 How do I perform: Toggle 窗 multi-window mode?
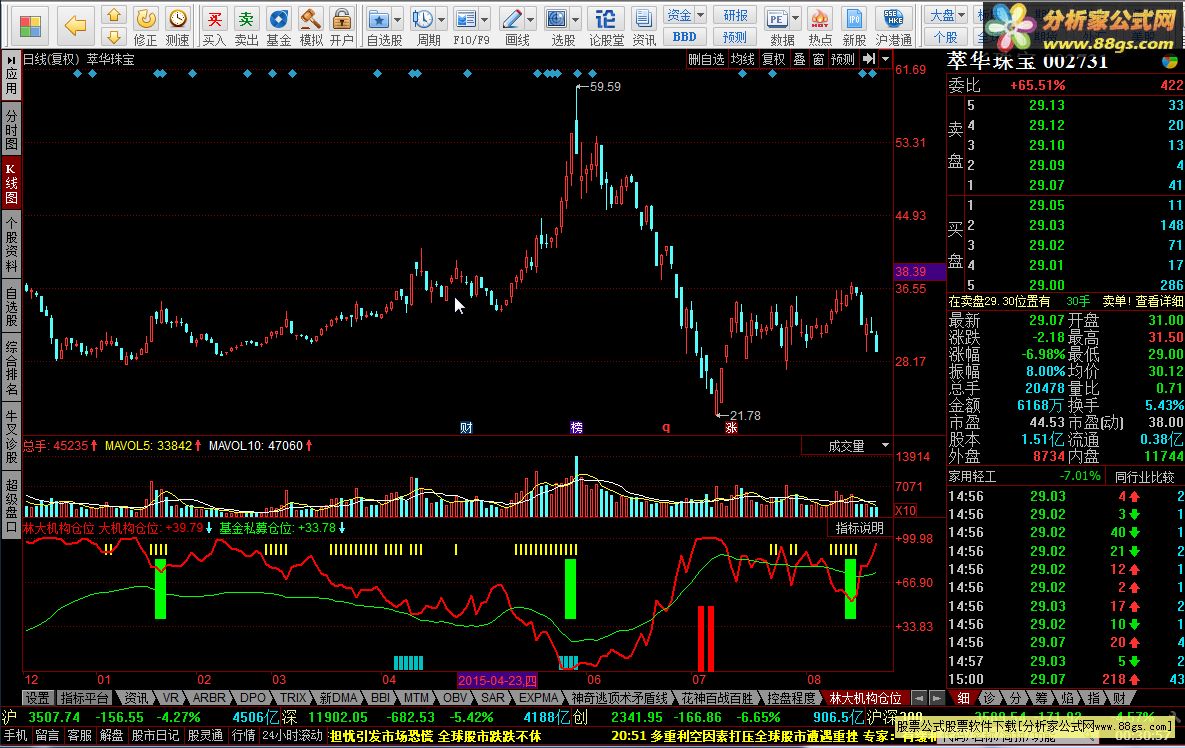click(818, 59)
